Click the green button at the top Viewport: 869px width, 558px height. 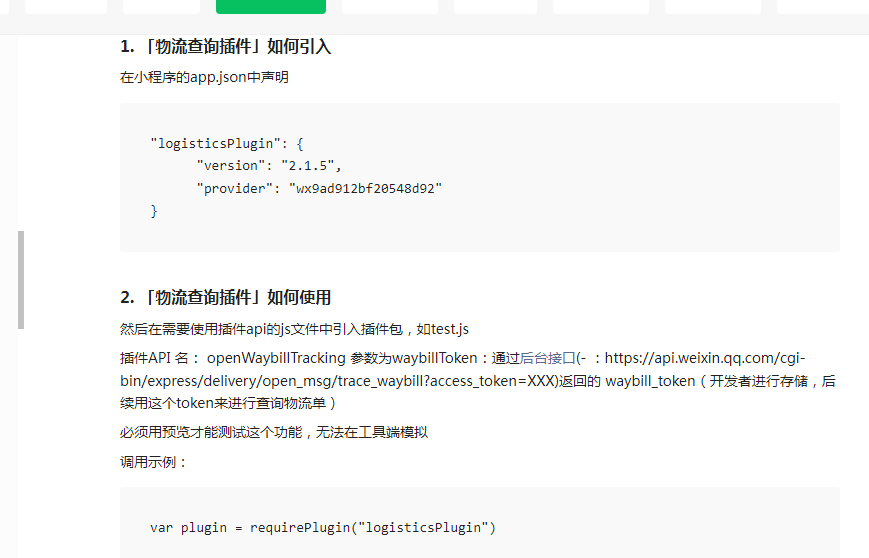coord(270,6)
